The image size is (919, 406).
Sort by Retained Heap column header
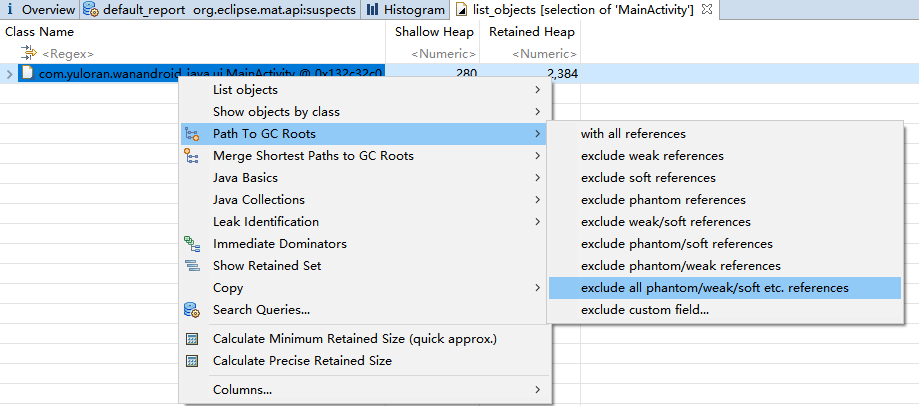(531, 32)
